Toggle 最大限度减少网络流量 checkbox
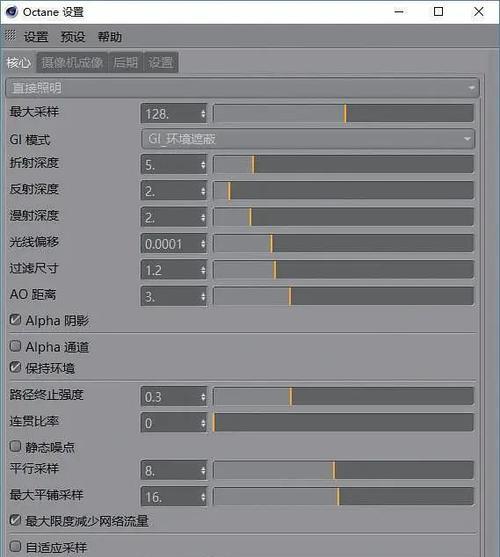This screenshot has width=500, height=557. tap(15, 520)
